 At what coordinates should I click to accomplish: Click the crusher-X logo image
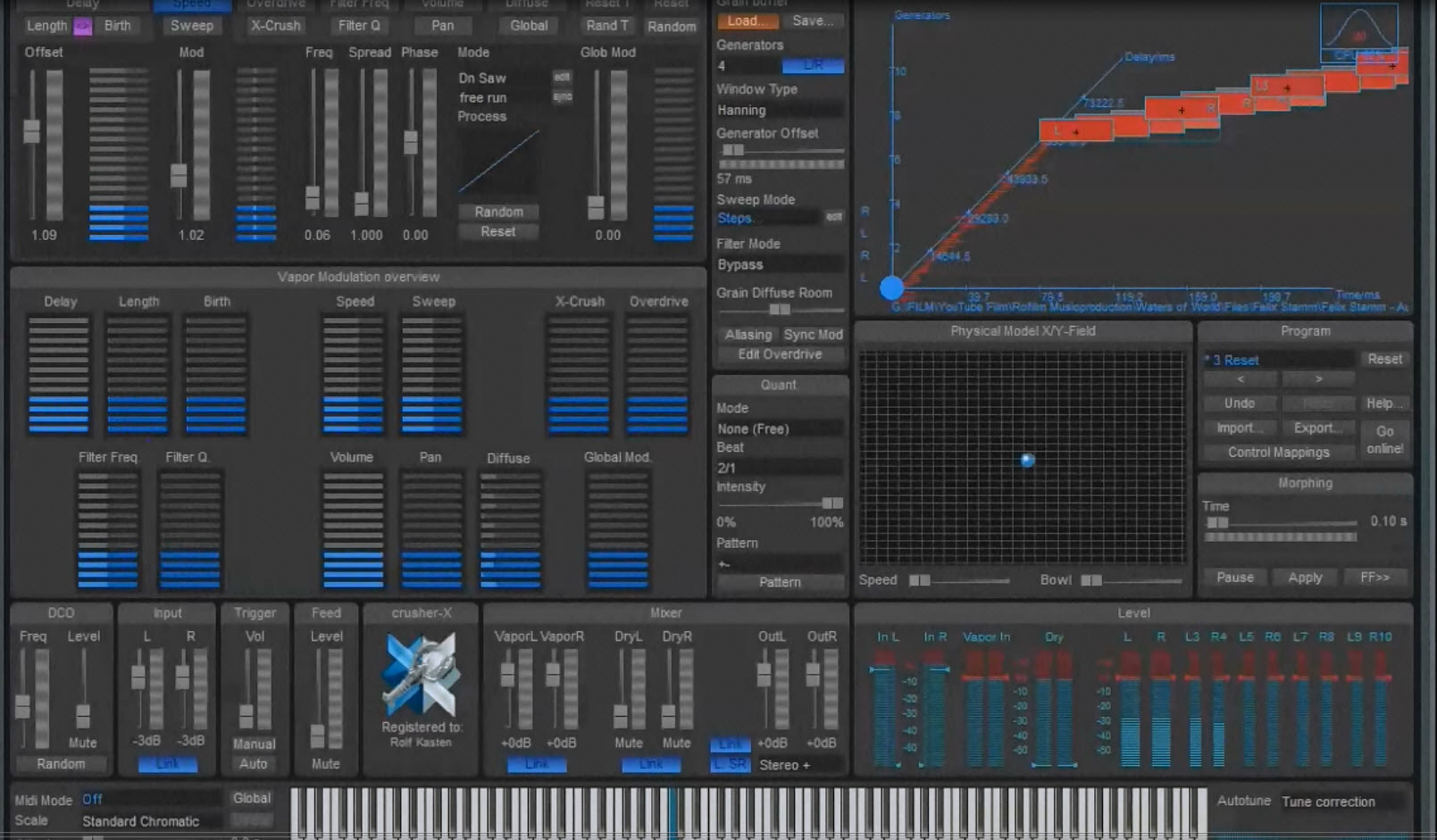(x=420, y=675)
